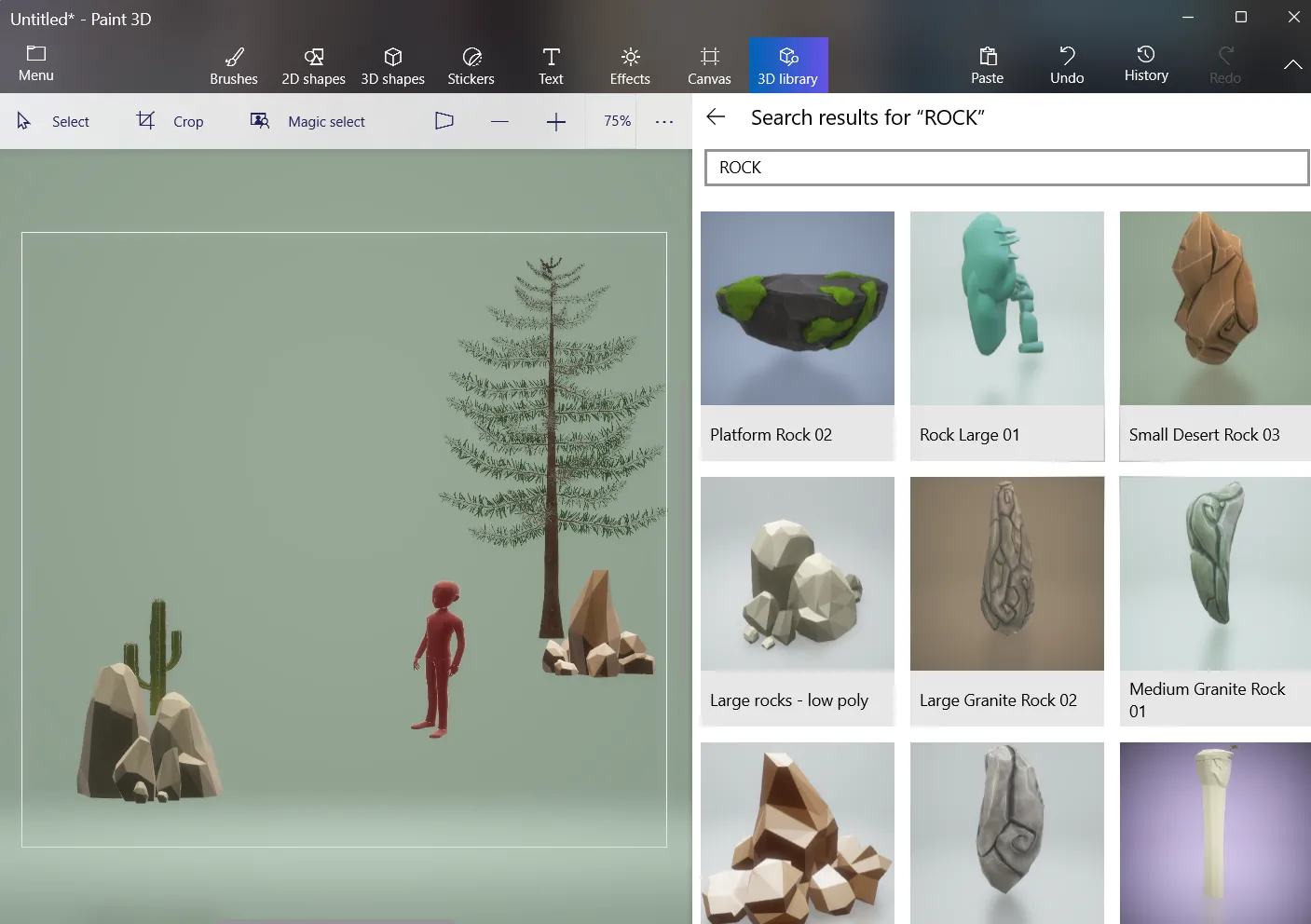Image resolution: width=1311 pixels, height=924 pixels.
Task: Go back from the ROCK search results
Action: coord(716,117)
